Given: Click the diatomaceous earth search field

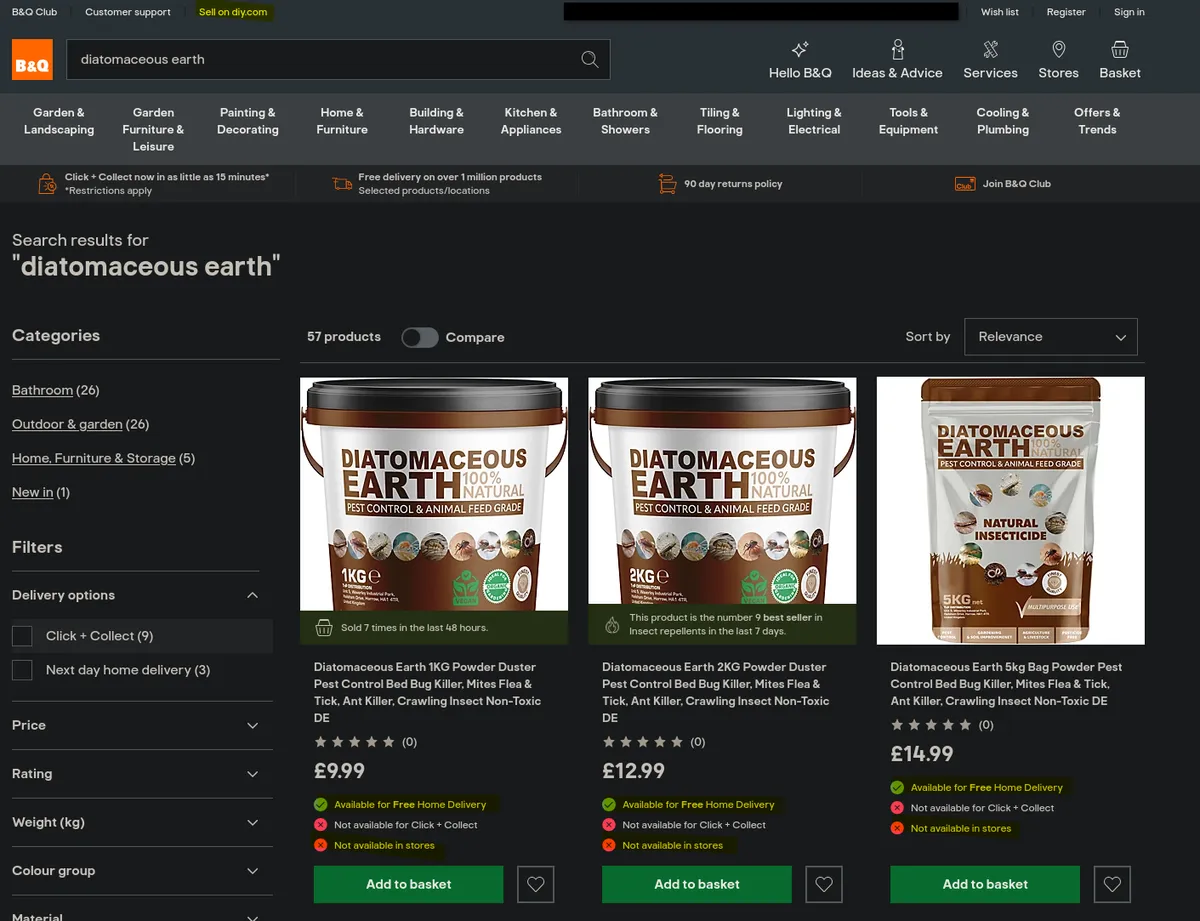Looking at the screenshot, I should click(x=320, y=59).
